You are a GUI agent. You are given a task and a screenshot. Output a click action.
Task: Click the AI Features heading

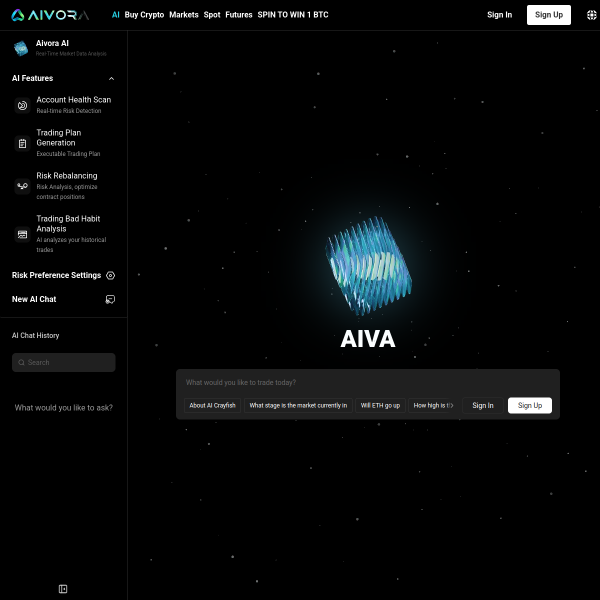[33, 78]
